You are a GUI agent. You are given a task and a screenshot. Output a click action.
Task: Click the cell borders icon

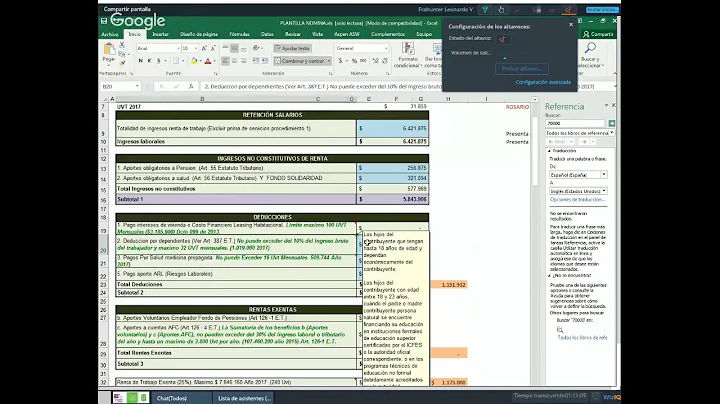[176, 61]
